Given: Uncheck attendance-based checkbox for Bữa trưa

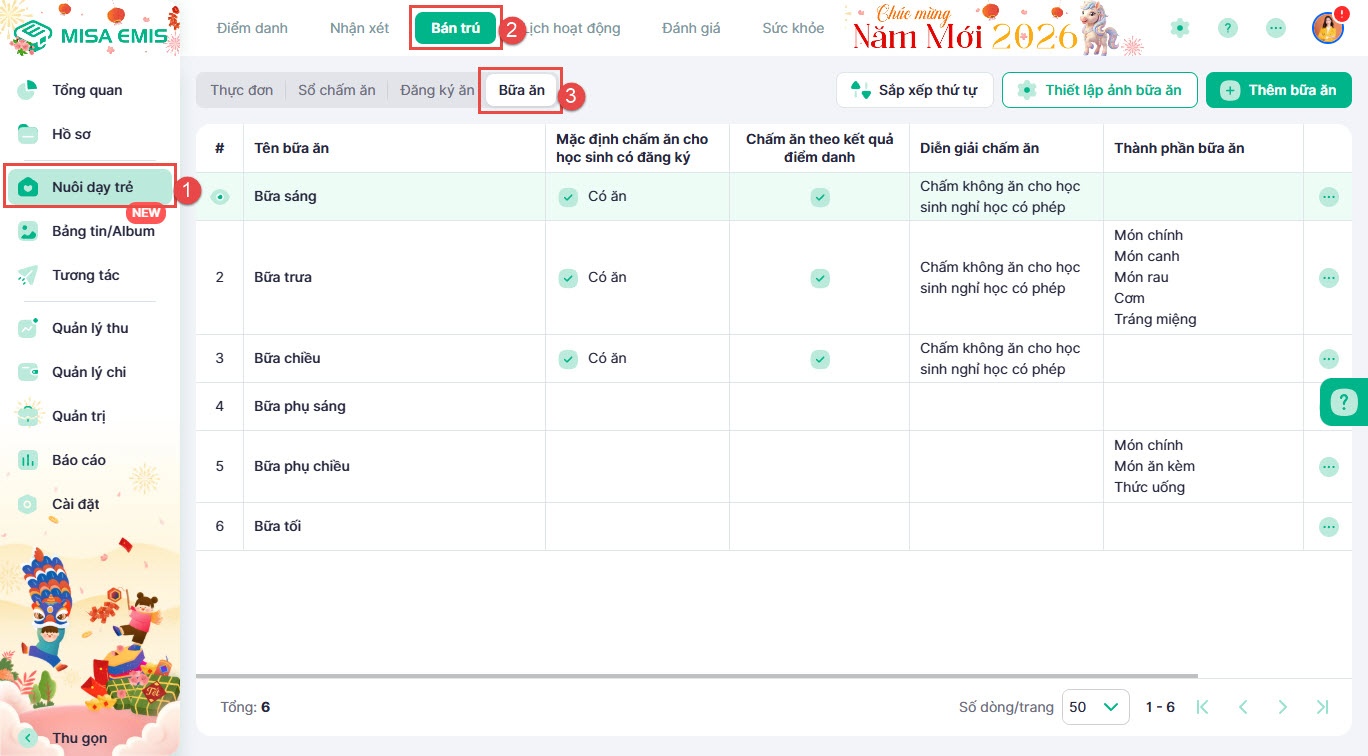Looking at the screenshot, I should 819,277.
